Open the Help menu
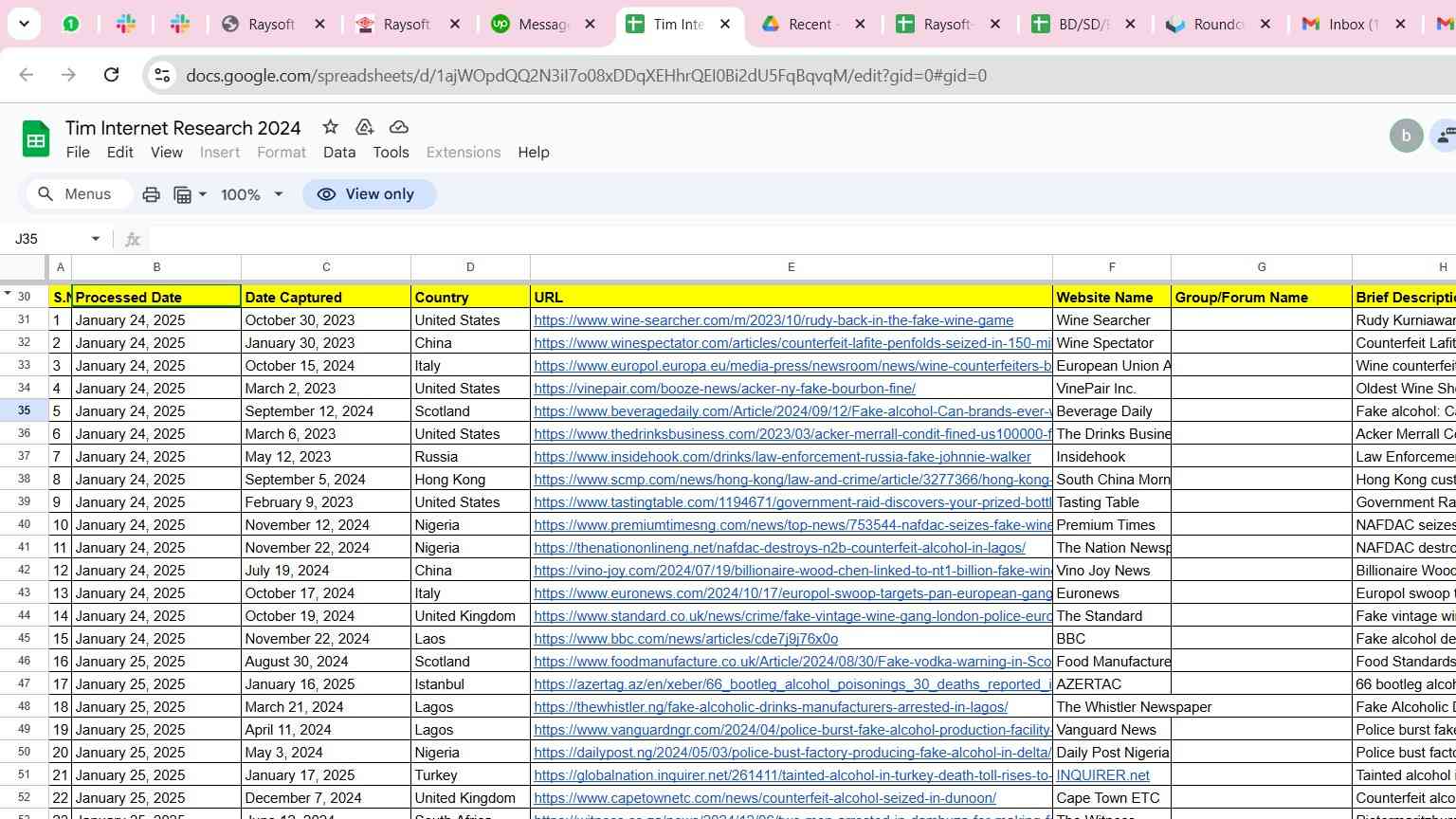This screenshot has width=1456, height=819. (x=534, y=152)
